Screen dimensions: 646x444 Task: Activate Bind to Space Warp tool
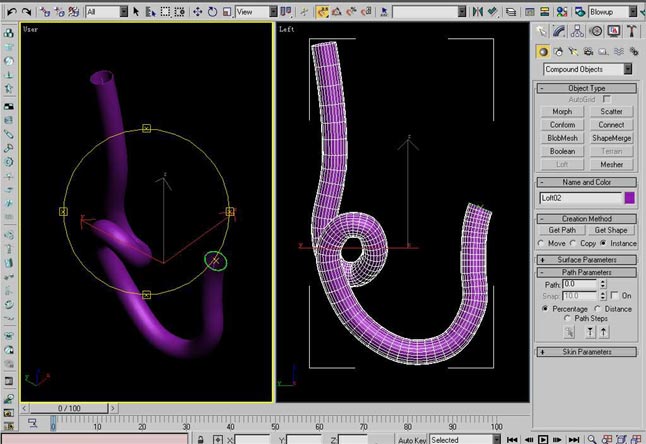pyautogui.click(x=74, y=12)
